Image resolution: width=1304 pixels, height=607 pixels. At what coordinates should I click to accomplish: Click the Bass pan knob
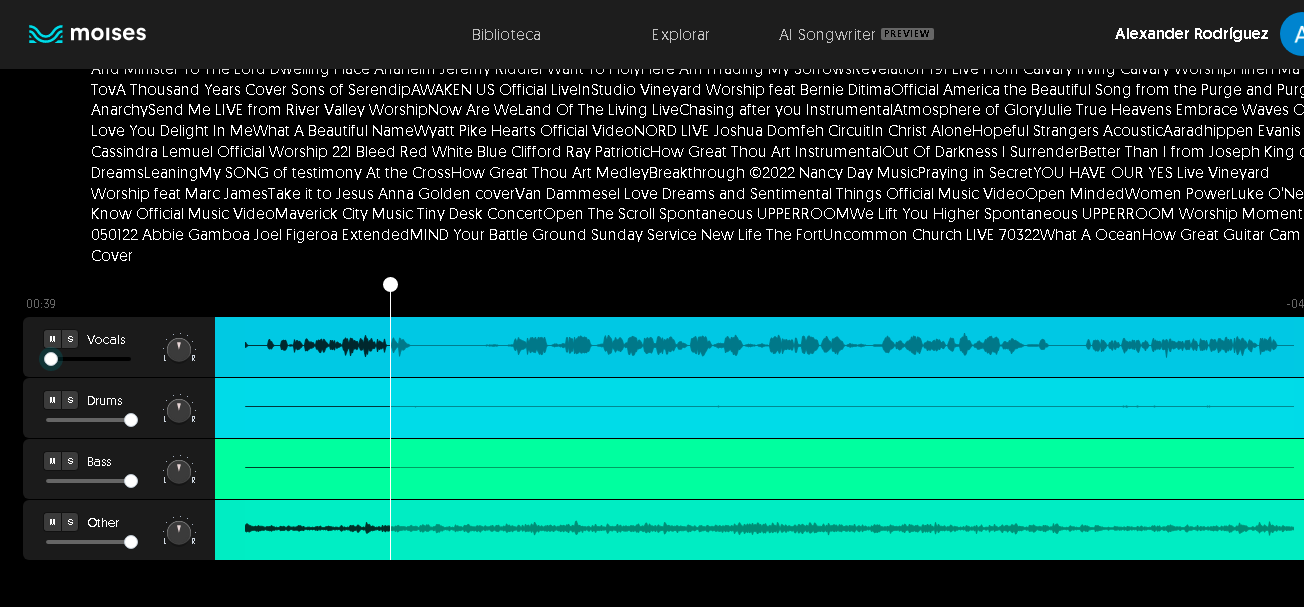(178, 472)
